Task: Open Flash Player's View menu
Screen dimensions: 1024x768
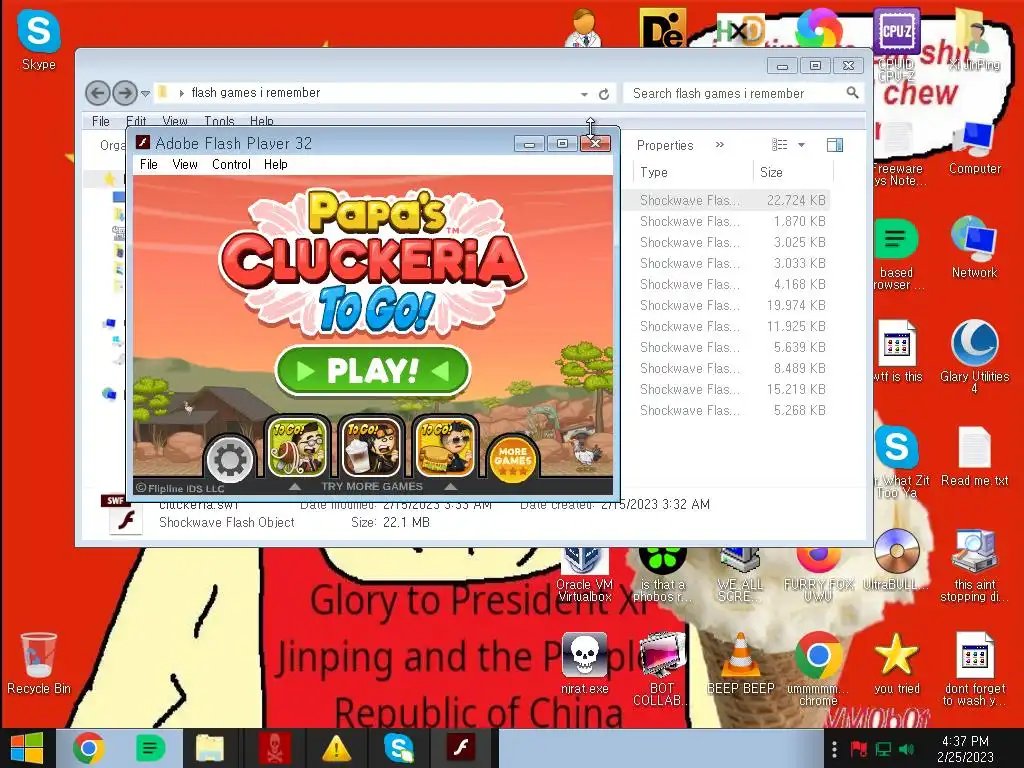Action: pos(185,165)
